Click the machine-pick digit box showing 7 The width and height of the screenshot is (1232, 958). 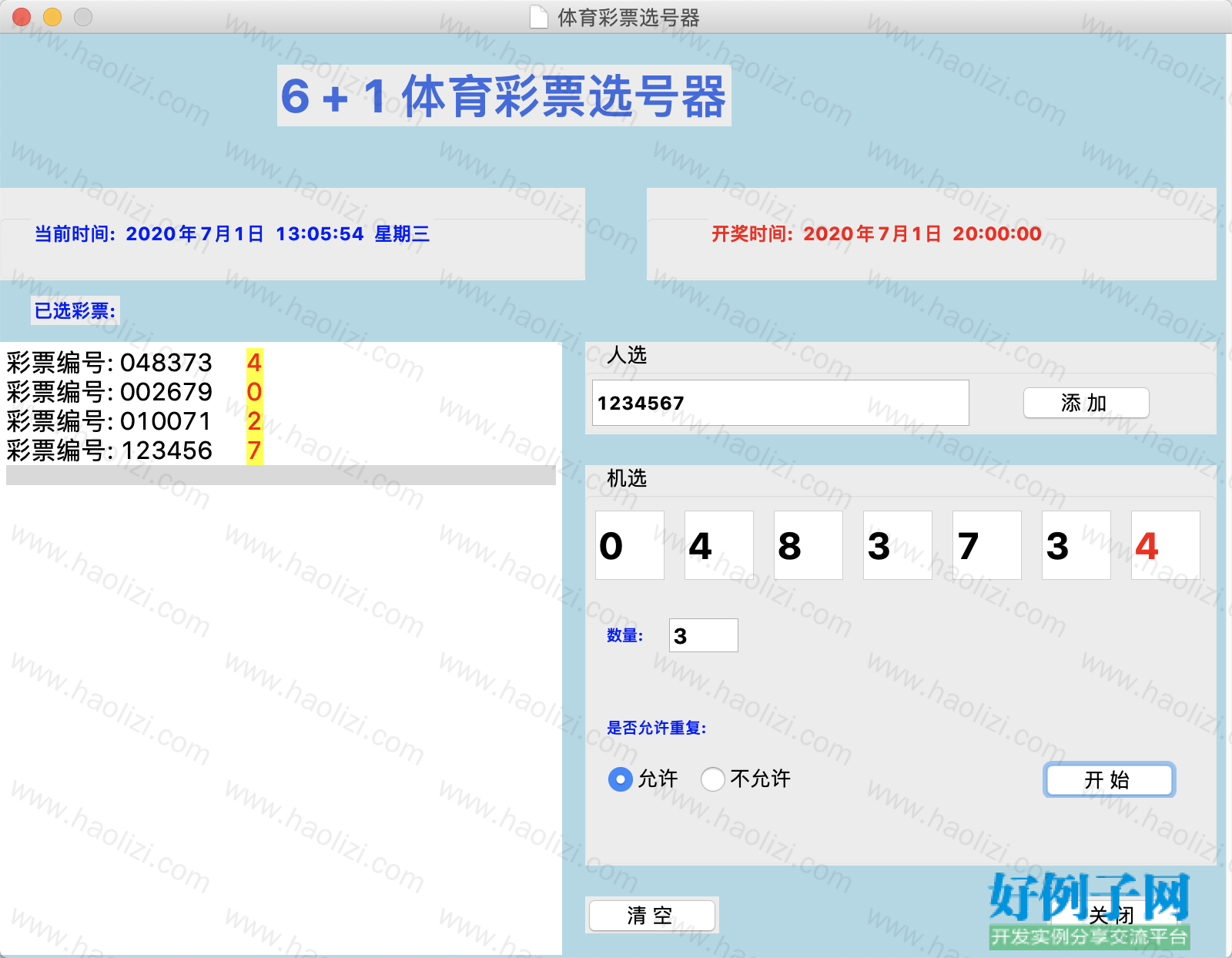click(x=987, y=545)
